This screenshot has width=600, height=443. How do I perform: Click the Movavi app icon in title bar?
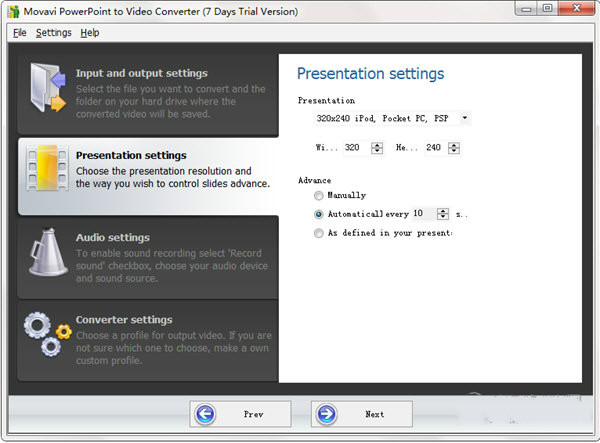click(13, 11)
